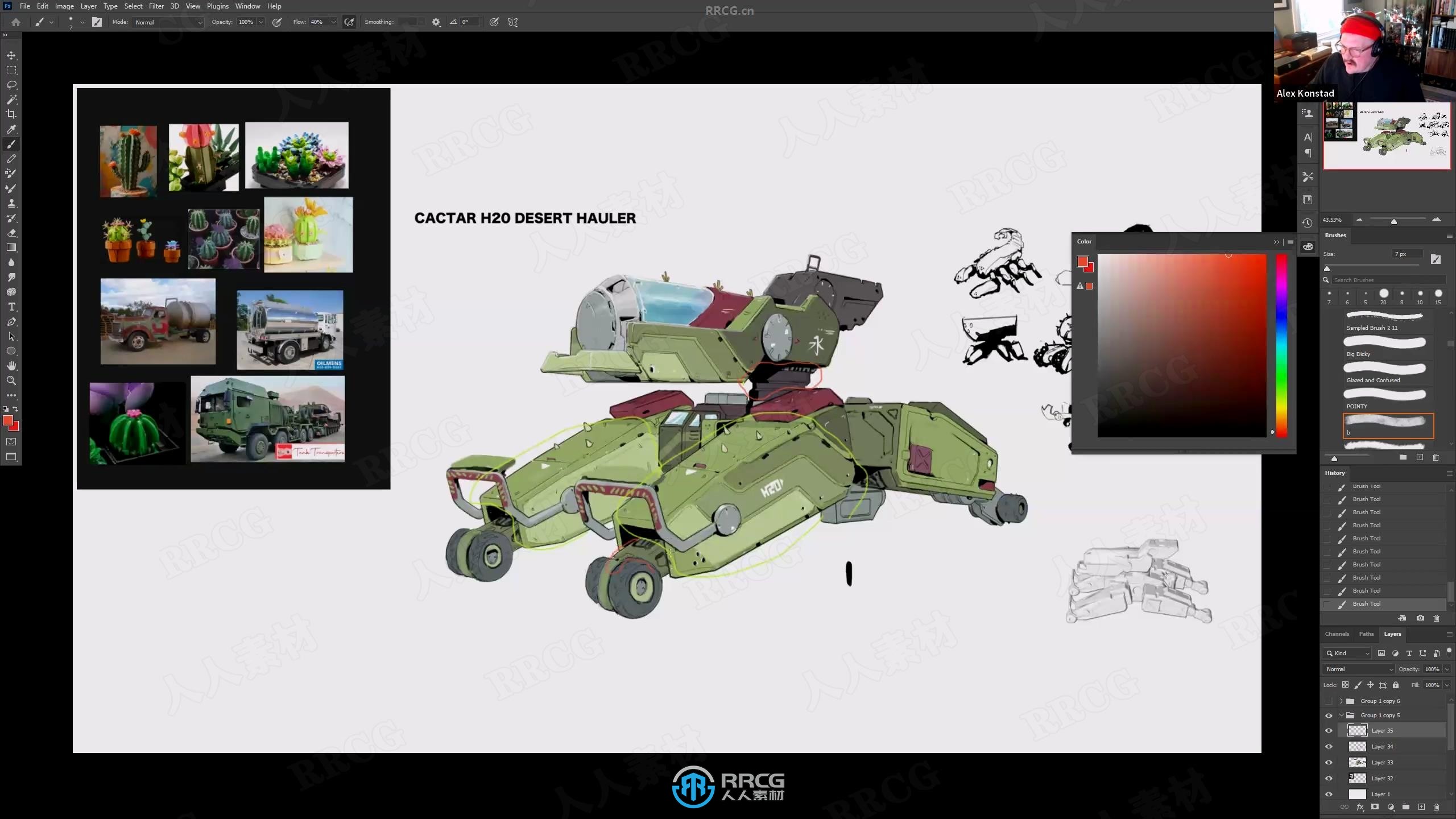Select the Crop tool

11,114
